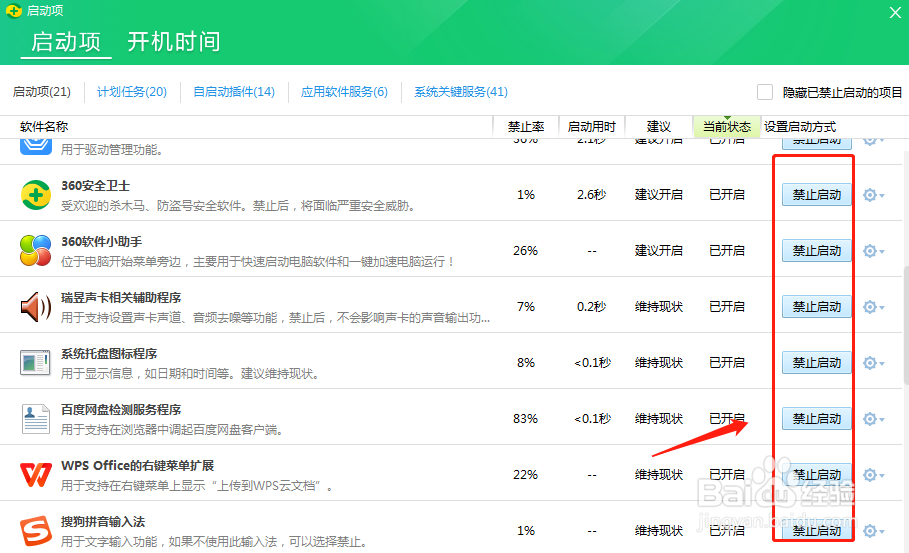Select the 自启动插件(14) tab

pyautogui.click(x=233, y=92)
